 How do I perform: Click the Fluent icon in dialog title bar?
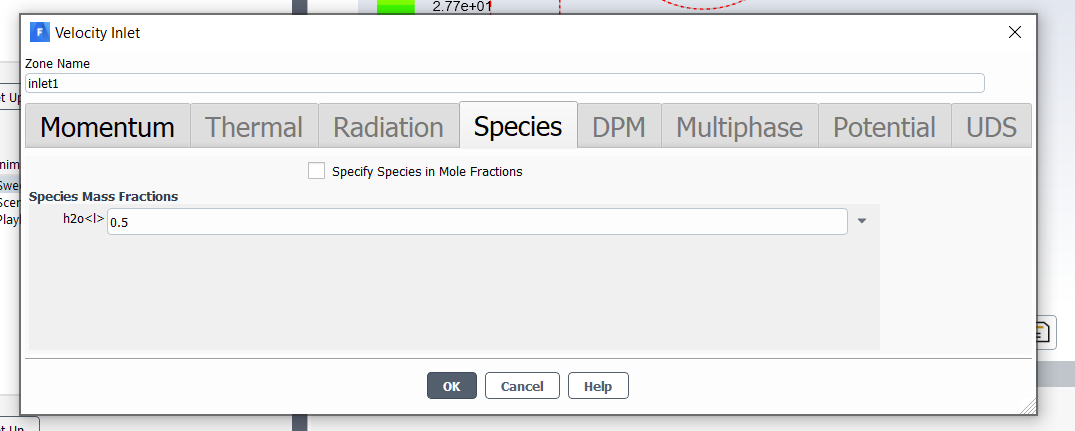40,32
